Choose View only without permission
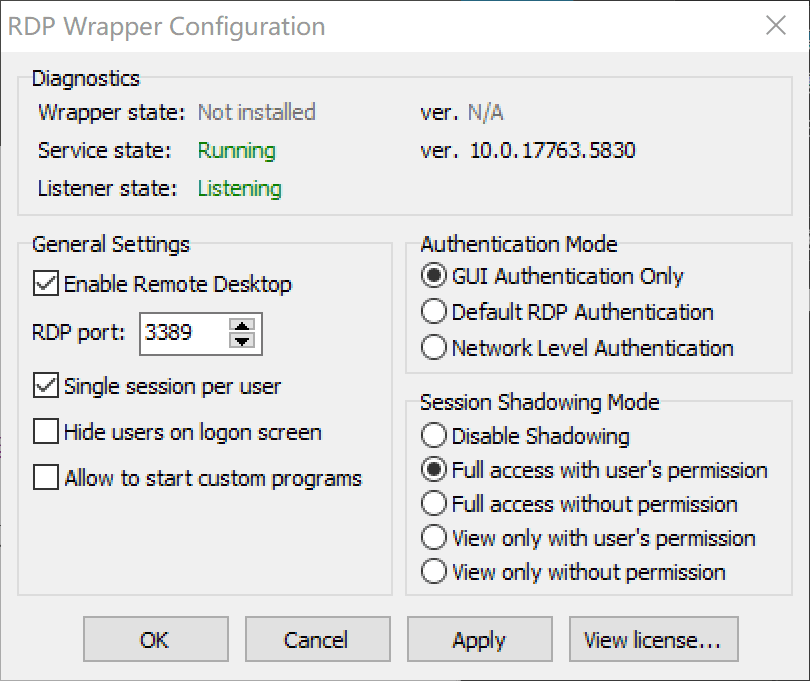 (433, 572)
